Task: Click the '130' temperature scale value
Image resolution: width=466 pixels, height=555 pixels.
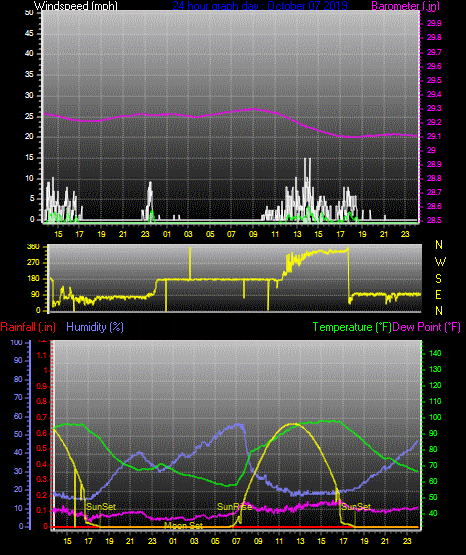Action: pos(435,370)
